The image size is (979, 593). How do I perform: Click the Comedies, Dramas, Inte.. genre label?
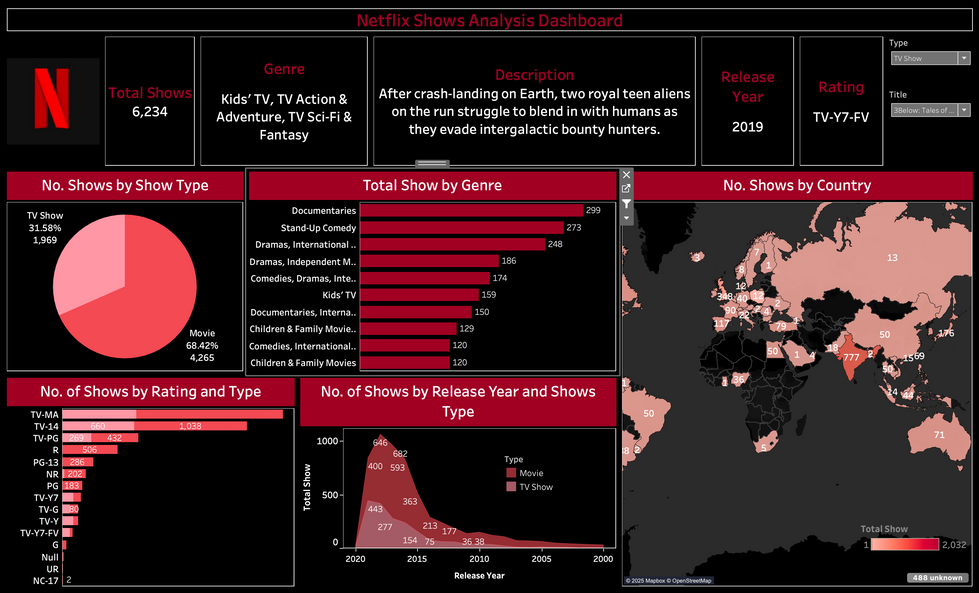click(303, 278)
